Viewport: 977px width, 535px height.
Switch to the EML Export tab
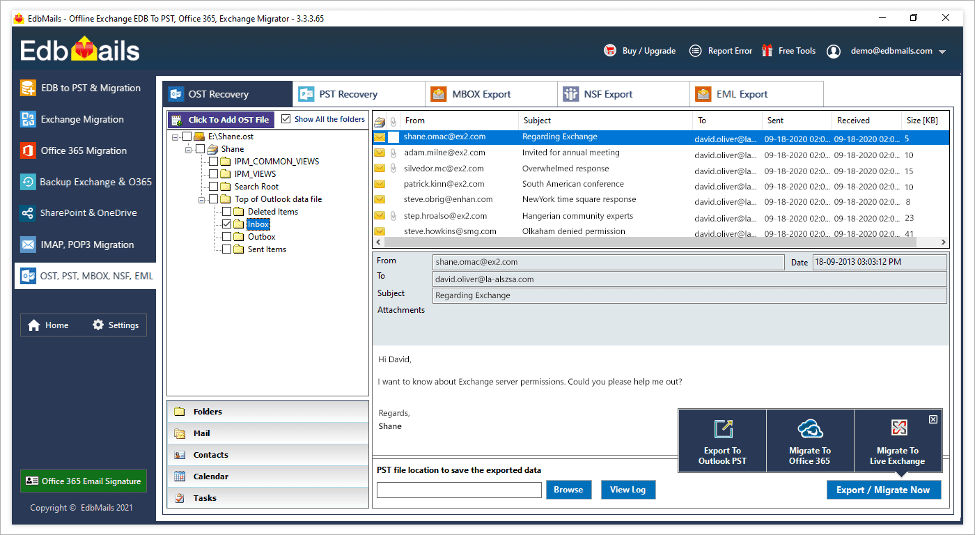point(756,94)
